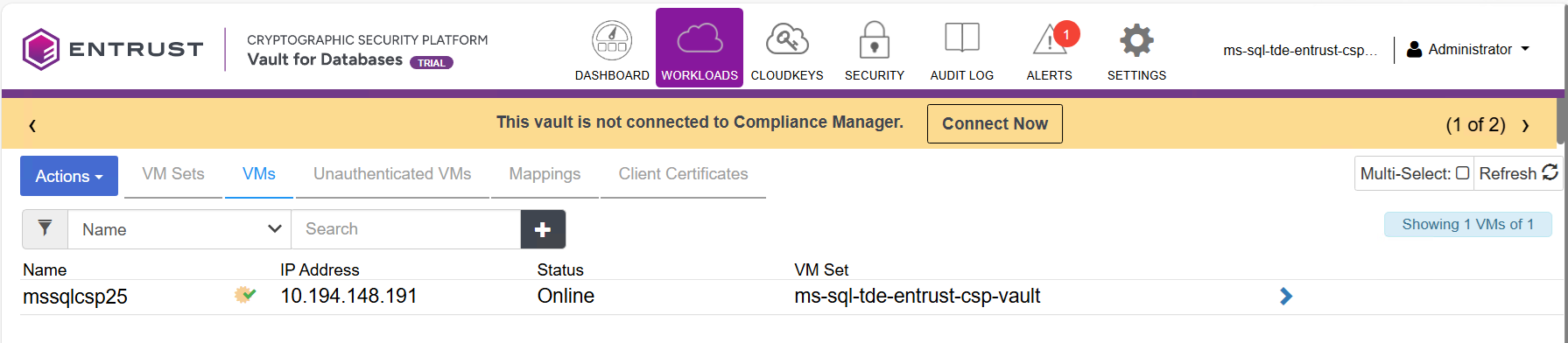The image size is (1568, 343).
Task: Switch to the VM Sets tab
Action: [x=173, y=174]
